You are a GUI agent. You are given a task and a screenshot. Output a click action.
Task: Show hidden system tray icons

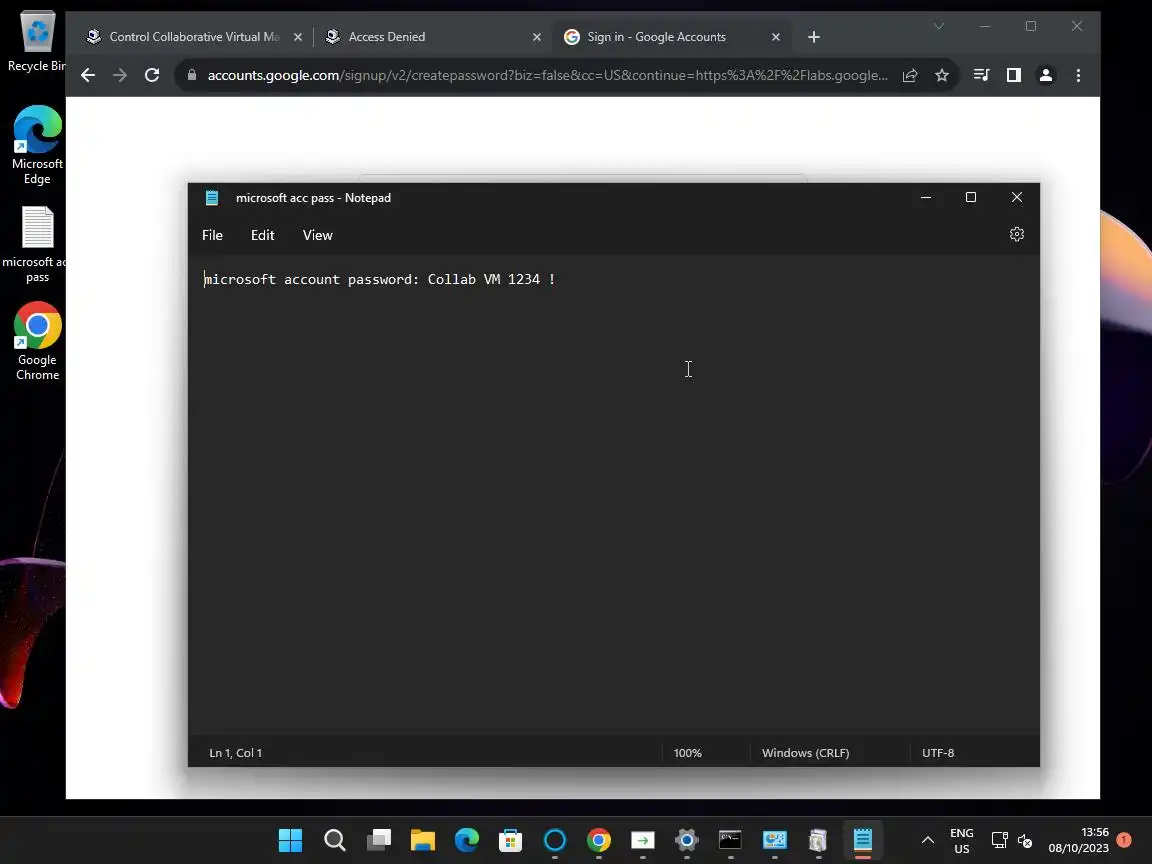tap(928, 840)
